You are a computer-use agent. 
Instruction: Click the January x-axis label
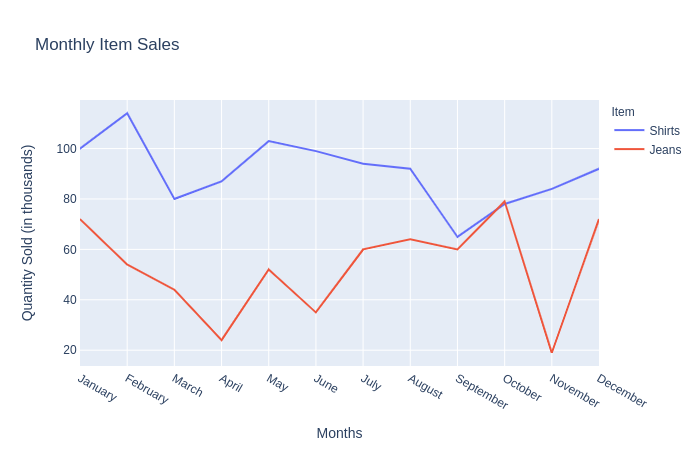[x=97, y=388]
